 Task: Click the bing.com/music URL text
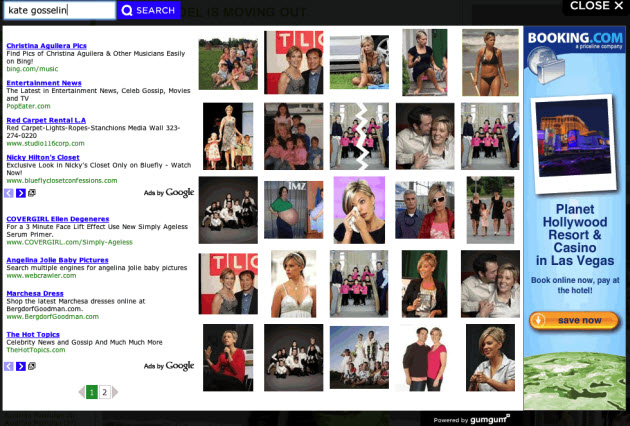(x=32, y=69)
